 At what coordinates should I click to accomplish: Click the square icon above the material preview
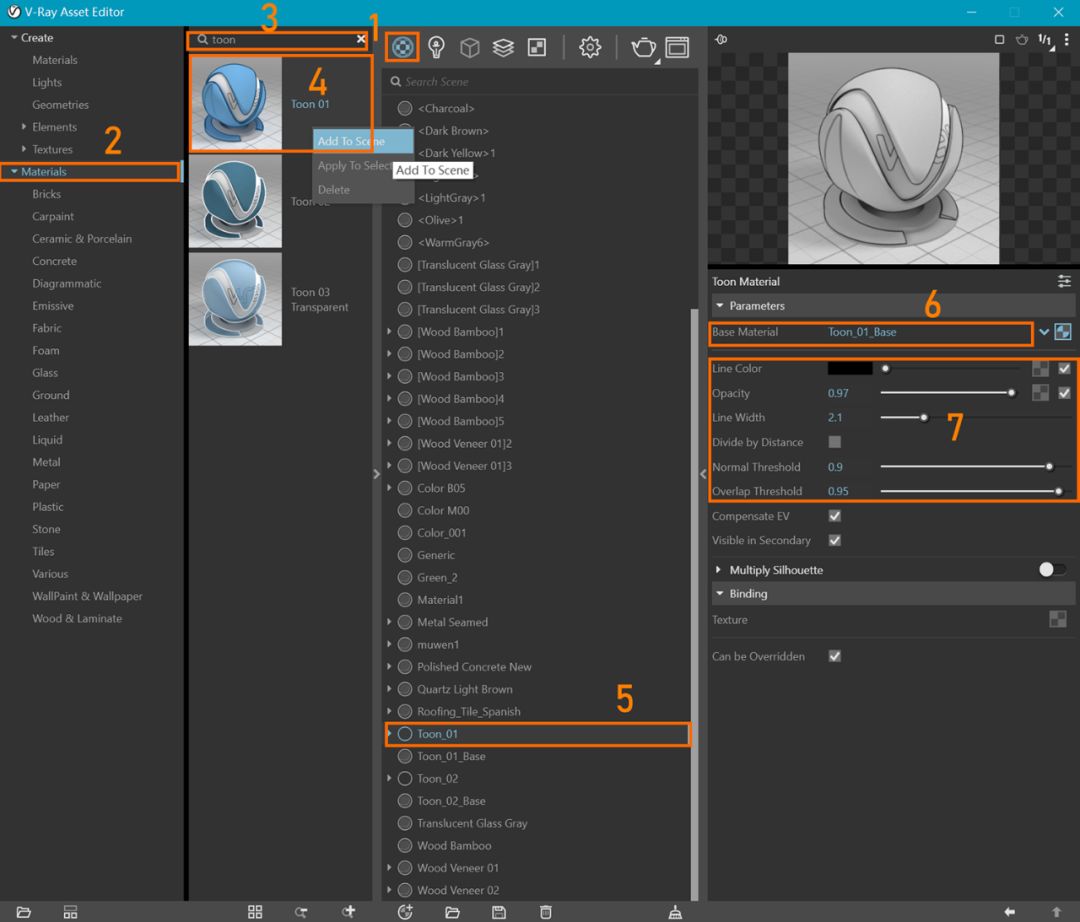click(999, 39)
